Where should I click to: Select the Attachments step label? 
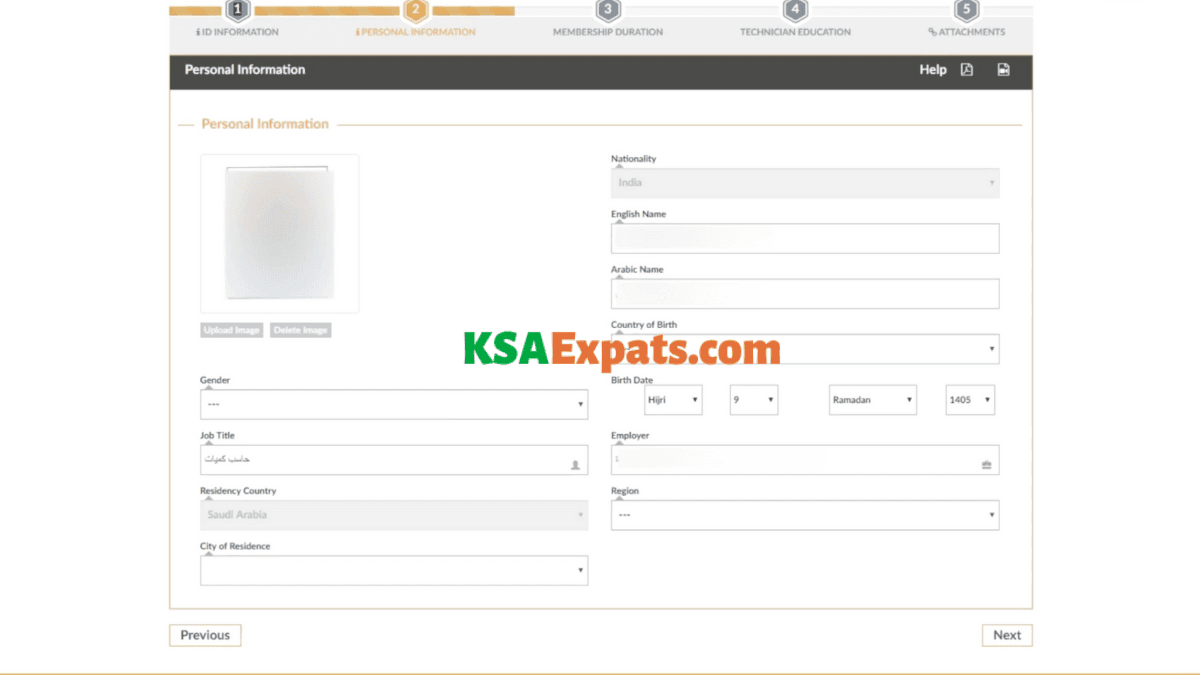tap(966, 31)
